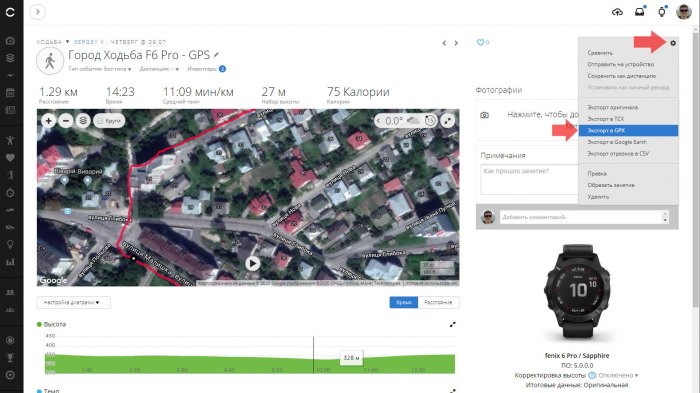
Task: Open the target goals icon at sidebar bottom
Action: 10,375
